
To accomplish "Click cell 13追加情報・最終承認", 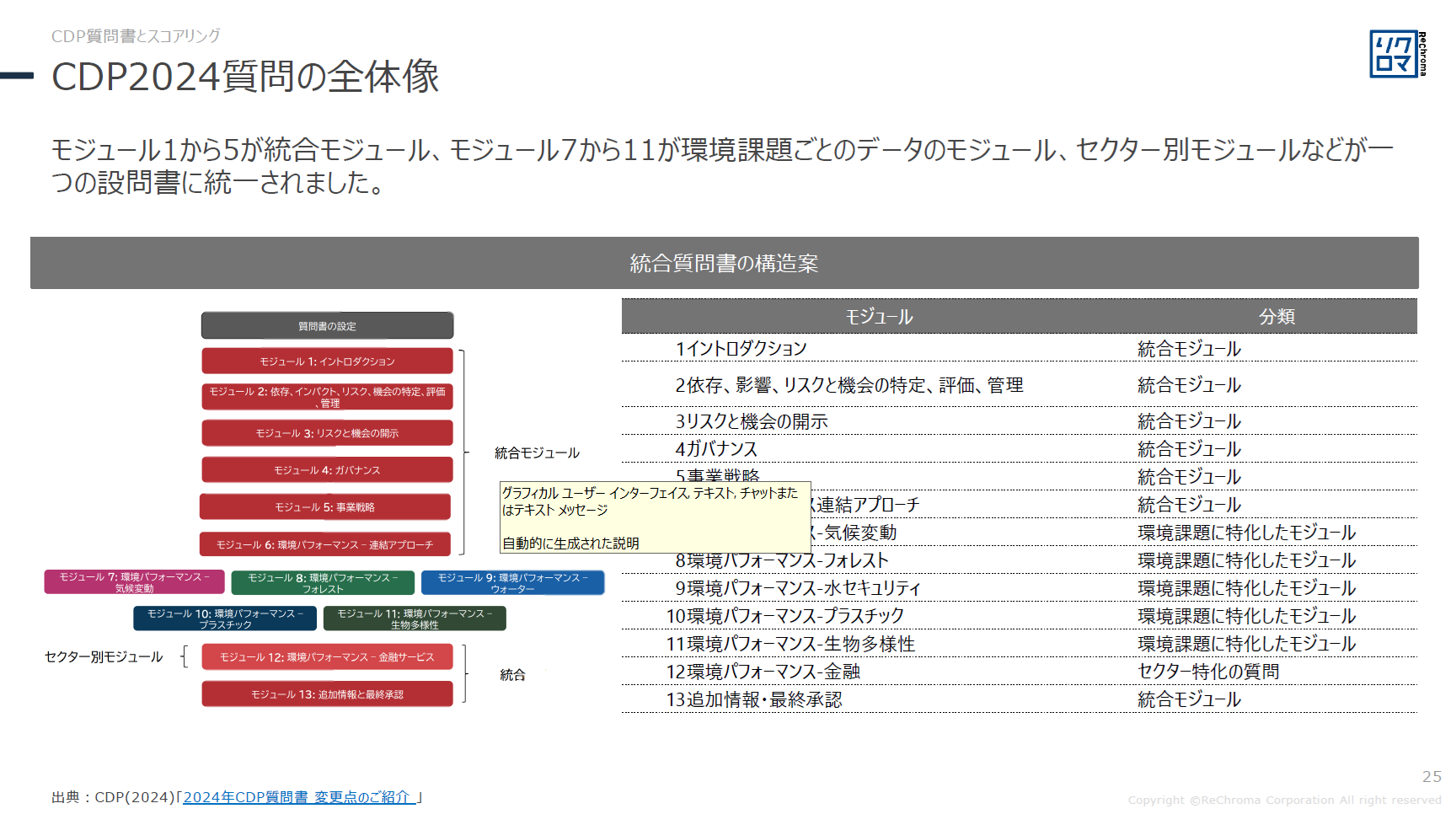I will (754, 699).
